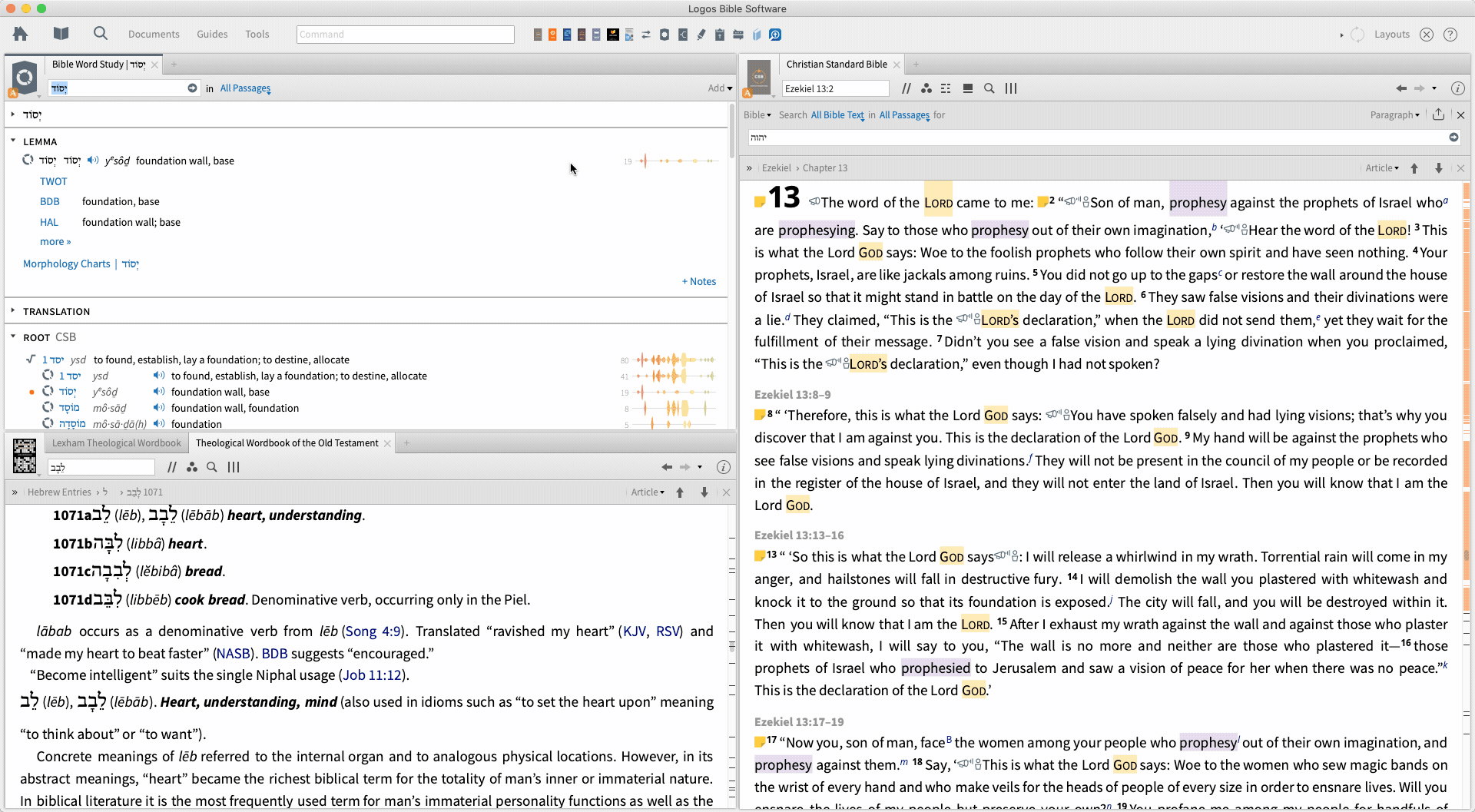Open the Bible search type dropdown

click(x=757, y=115)
